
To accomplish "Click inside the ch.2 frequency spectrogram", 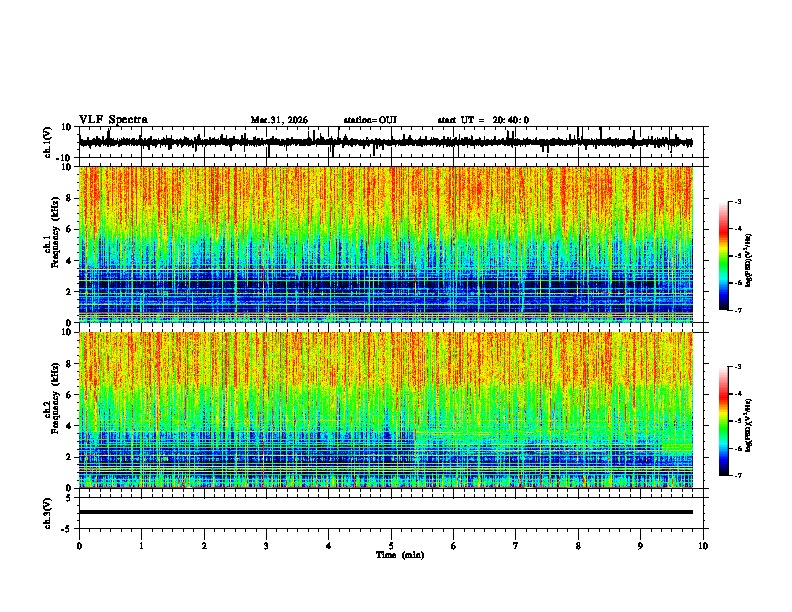I will (386, 410).
